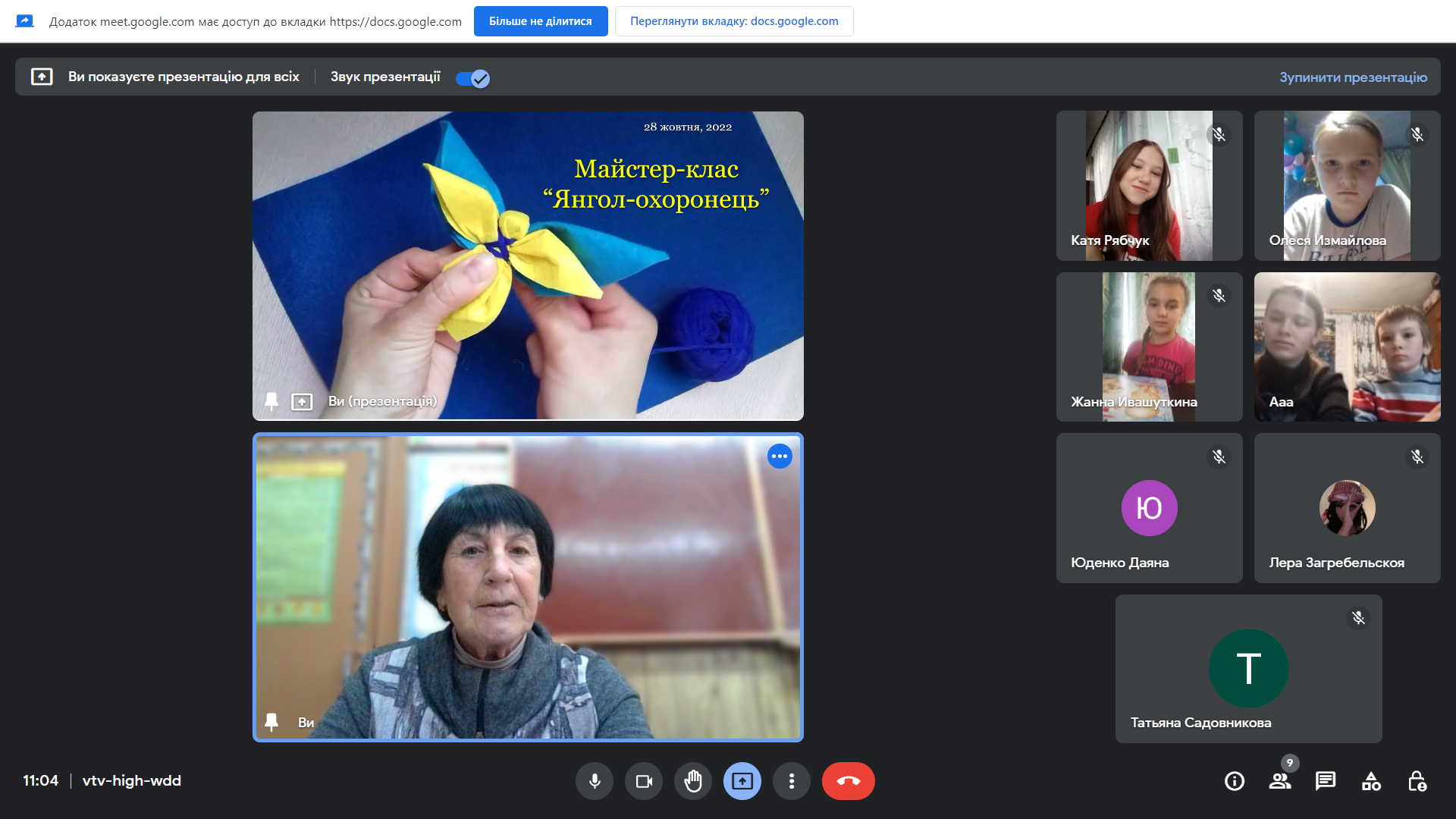The width and height of the screenshot is (1456, 819).
Task: Toggle the Звук презентації switch
Action: click(x=472, y=78)
